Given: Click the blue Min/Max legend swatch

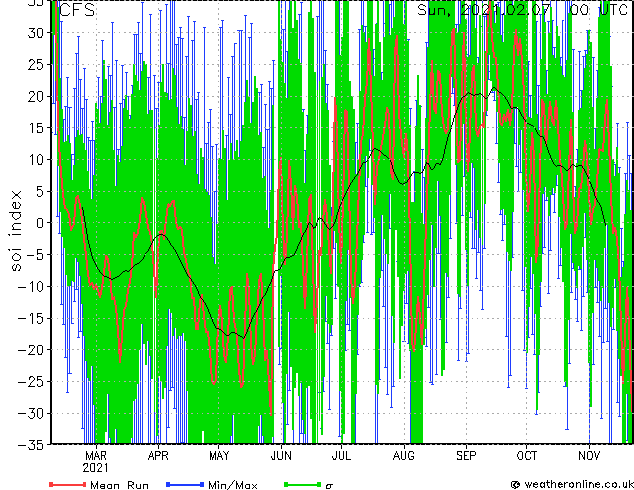Looking at the screenshot, I should pyautogui.click(x=185, y=484).
